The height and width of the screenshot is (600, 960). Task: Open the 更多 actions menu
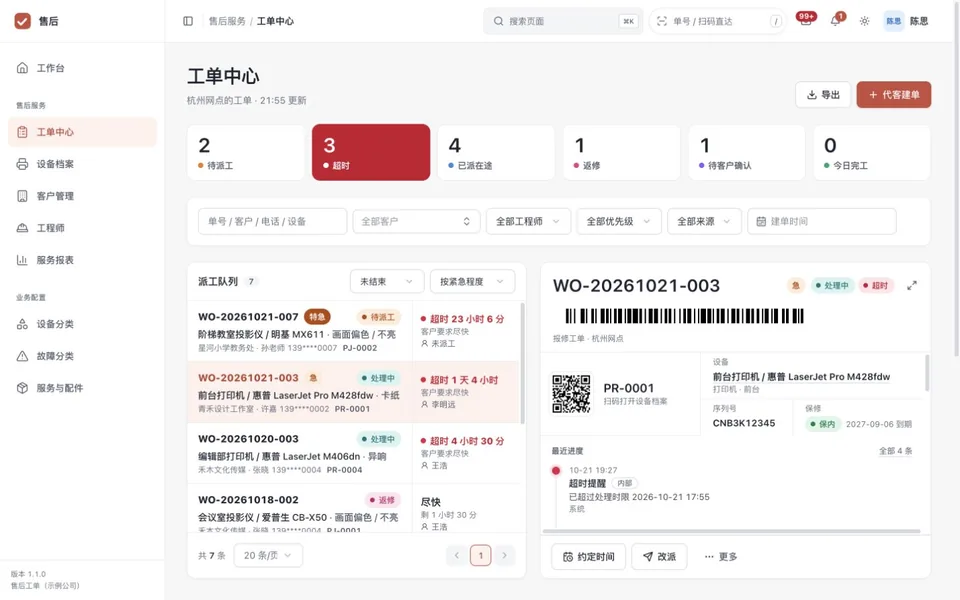click(x=721, y=557)
